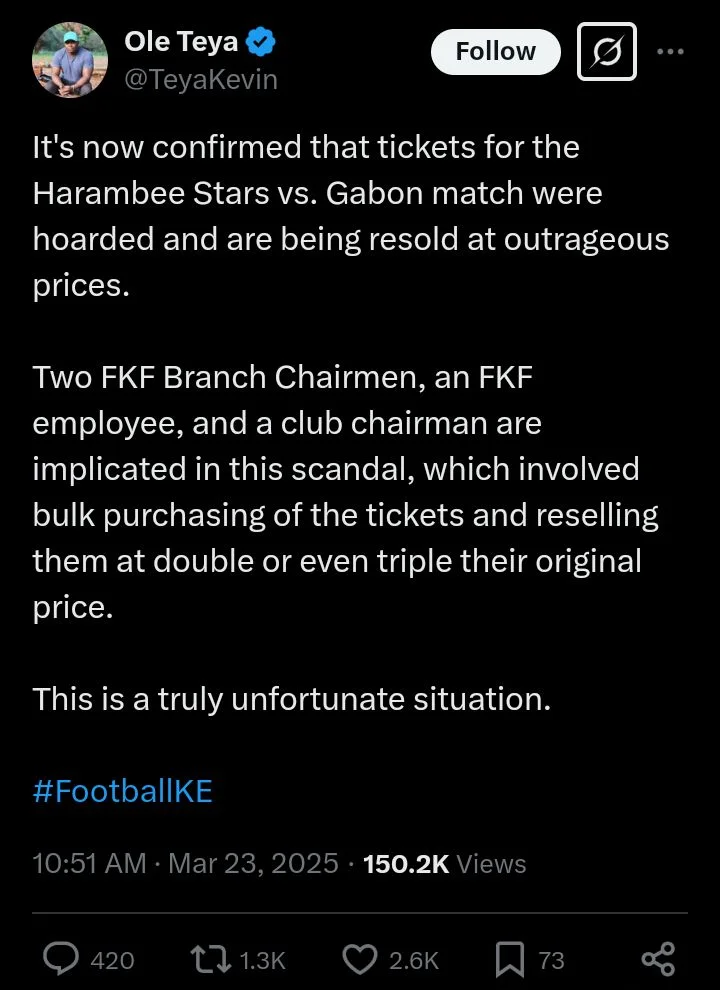
Task: Open the share icon
Action: [658, 960]
